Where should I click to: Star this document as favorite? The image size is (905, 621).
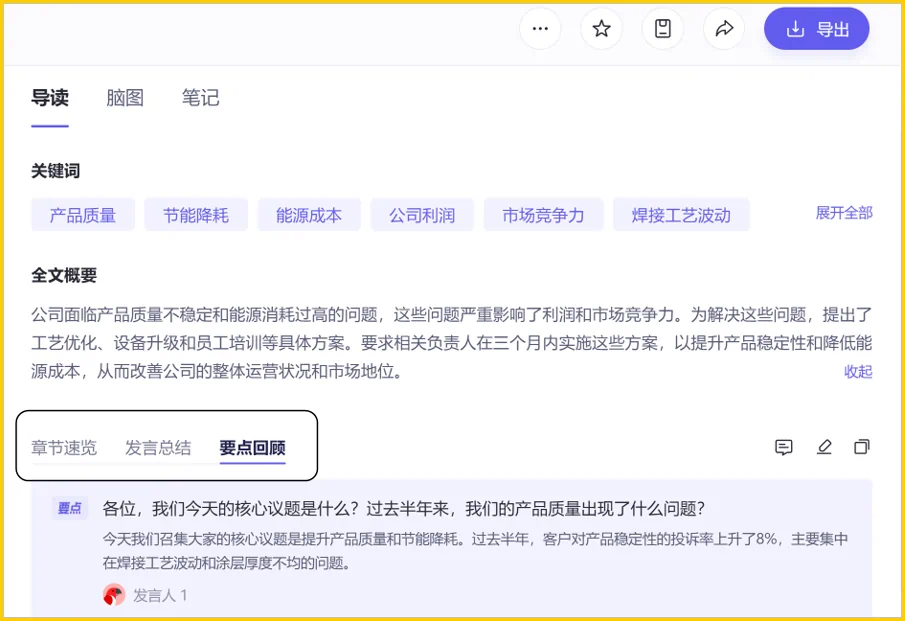[601, 29]
